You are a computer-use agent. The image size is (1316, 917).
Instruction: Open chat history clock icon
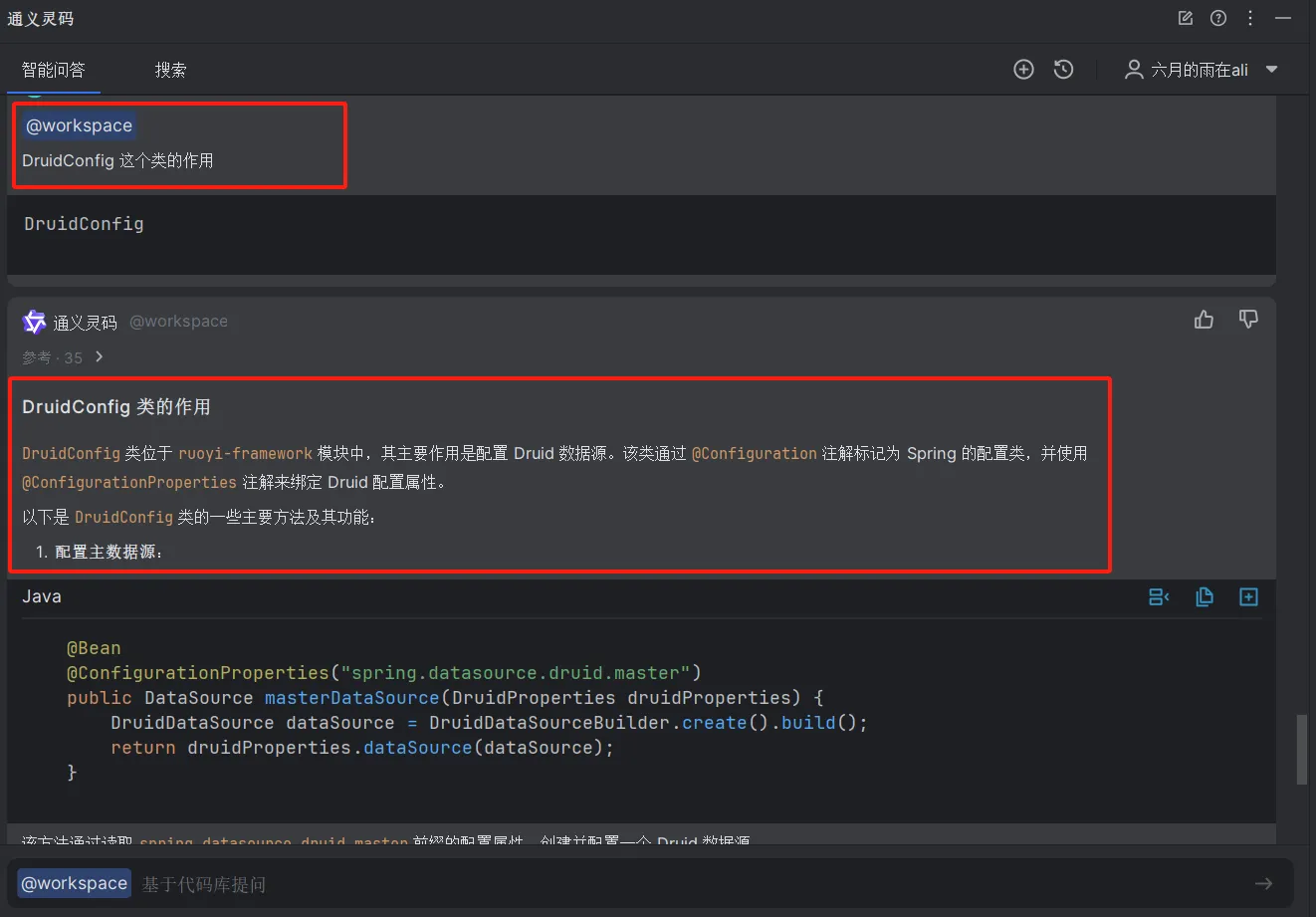[1064, 69]
